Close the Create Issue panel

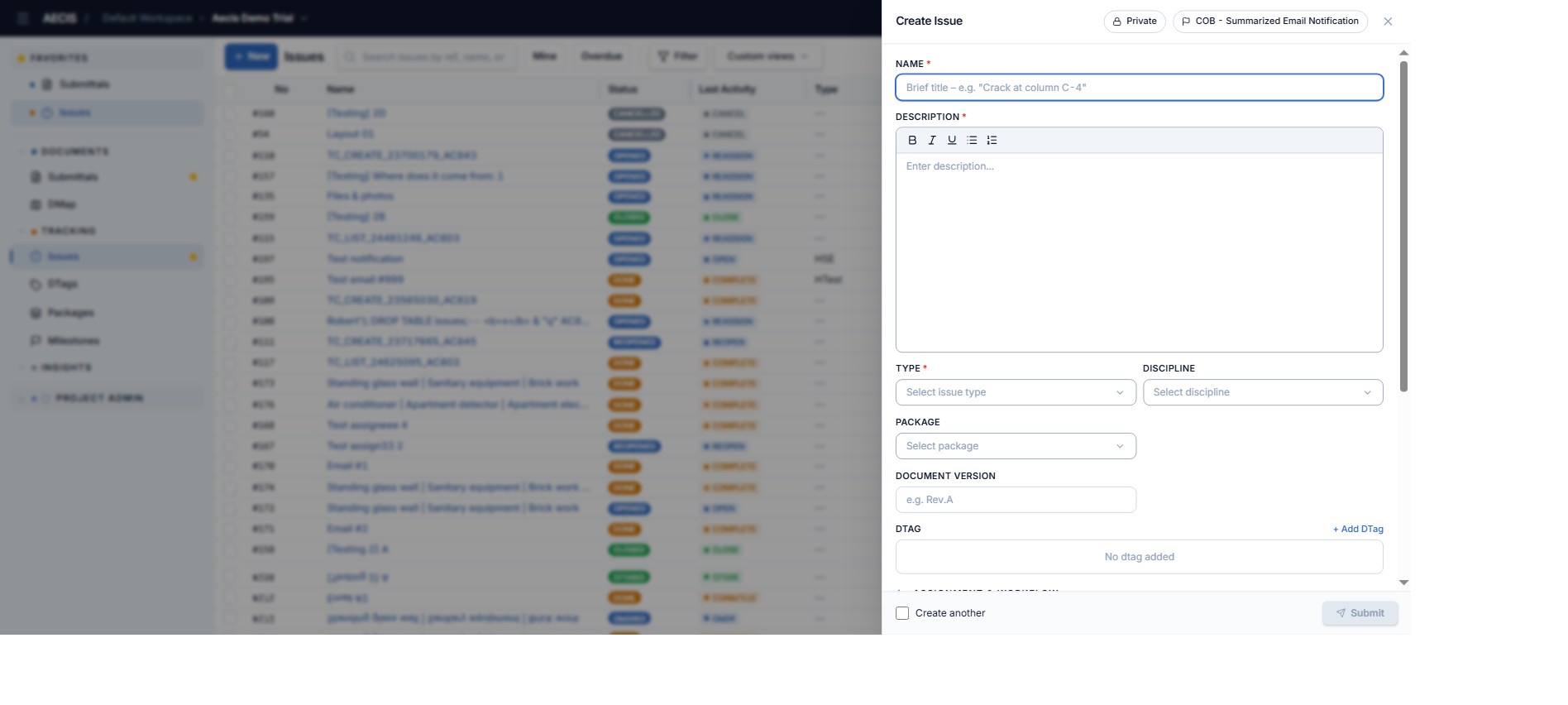[x=1388, y=22]
